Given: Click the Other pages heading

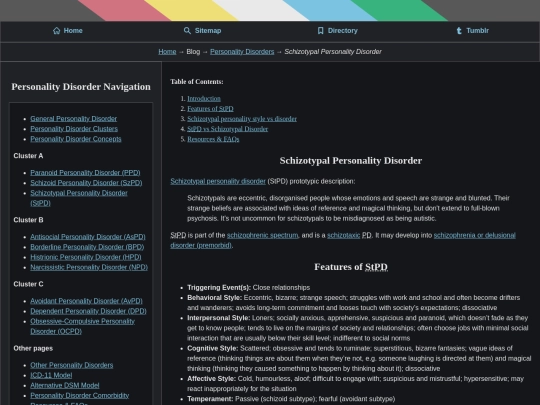Looking at the screenshot, I should (33, 348).
